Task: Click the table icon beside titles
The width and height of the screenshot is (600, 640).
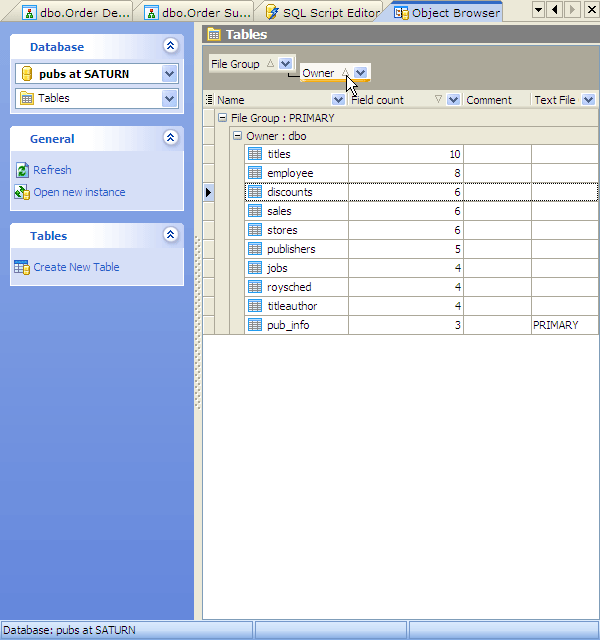Action: [255, 154]
